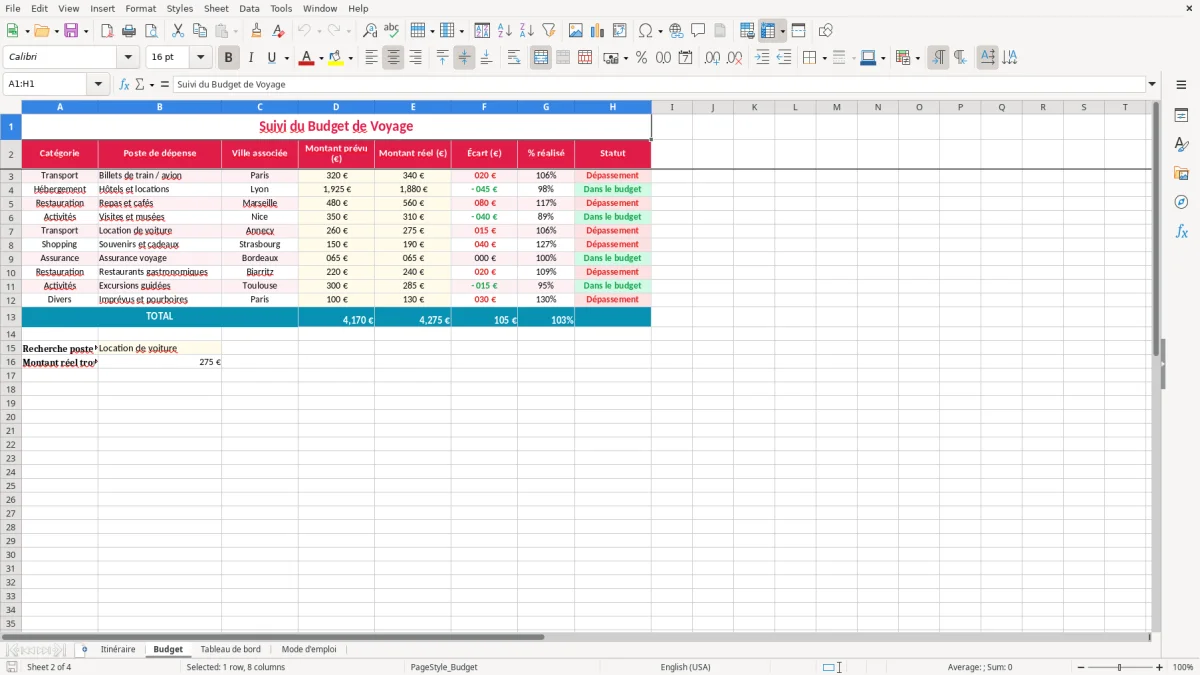The height and width of the screenshot is (675, 1200).
Task: Click the formula input line
Action: click(658, 85)
